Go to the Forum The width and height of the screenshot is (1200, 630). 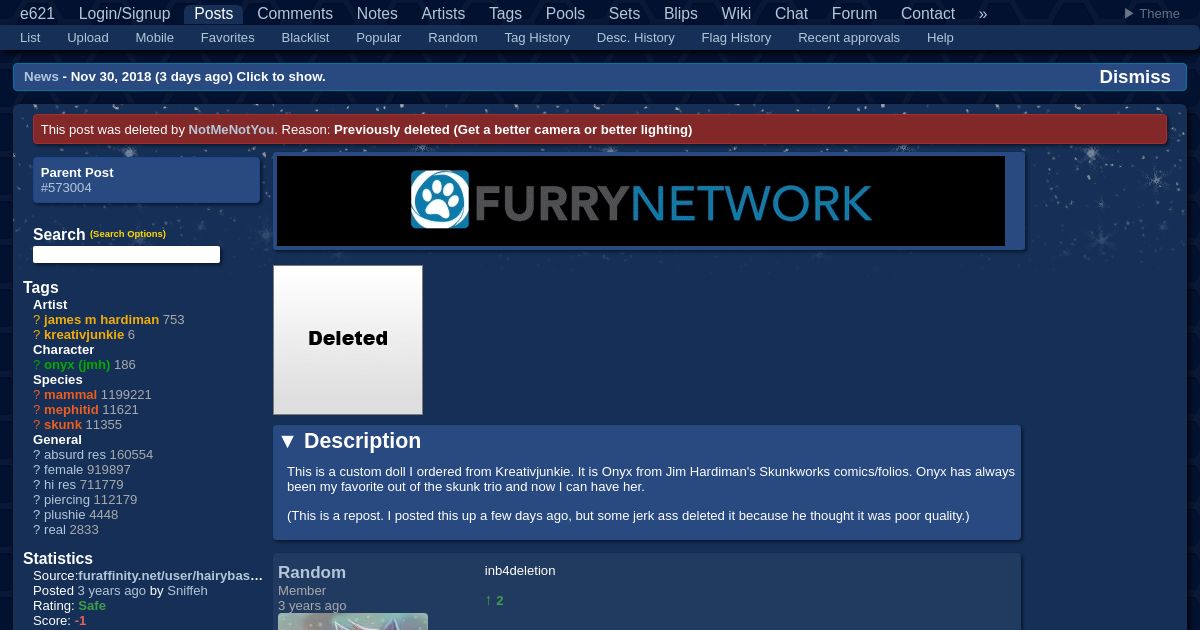[854, 14]
